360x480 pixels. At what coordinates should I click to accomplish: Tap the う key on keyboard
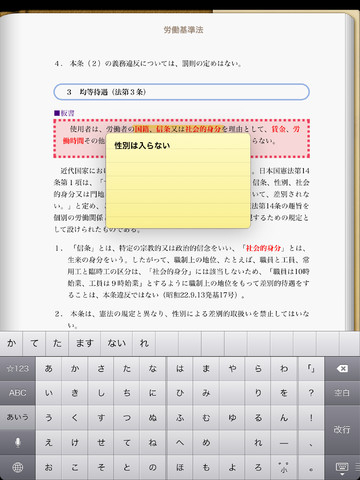[x=49, y=418]
